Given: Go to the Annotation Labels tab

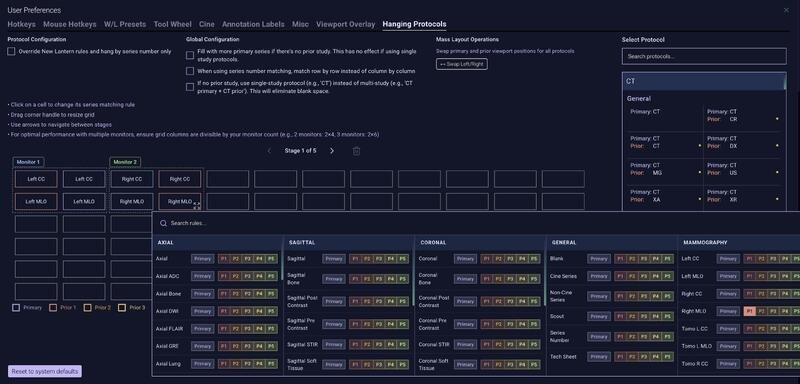Looking at the screenshot, I should pos(253,24).
